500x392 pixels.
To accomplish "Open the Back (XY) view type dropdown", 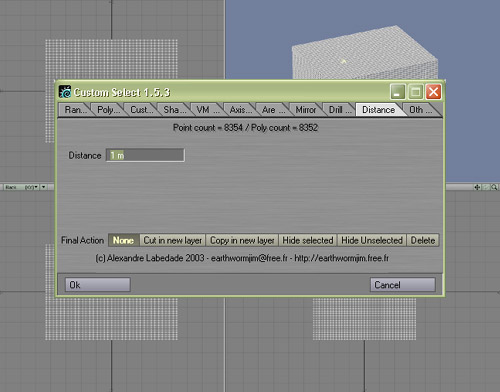I will point(22,187).
